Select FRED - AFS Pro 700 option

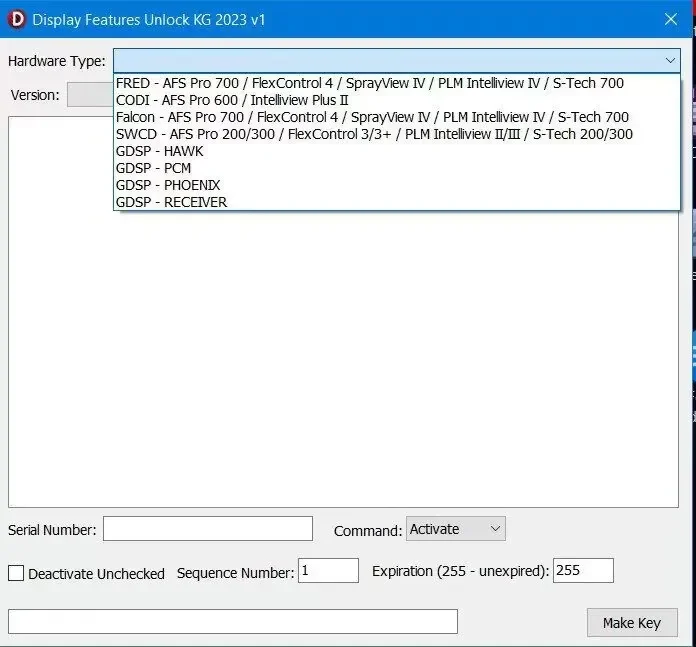(396, 83)
